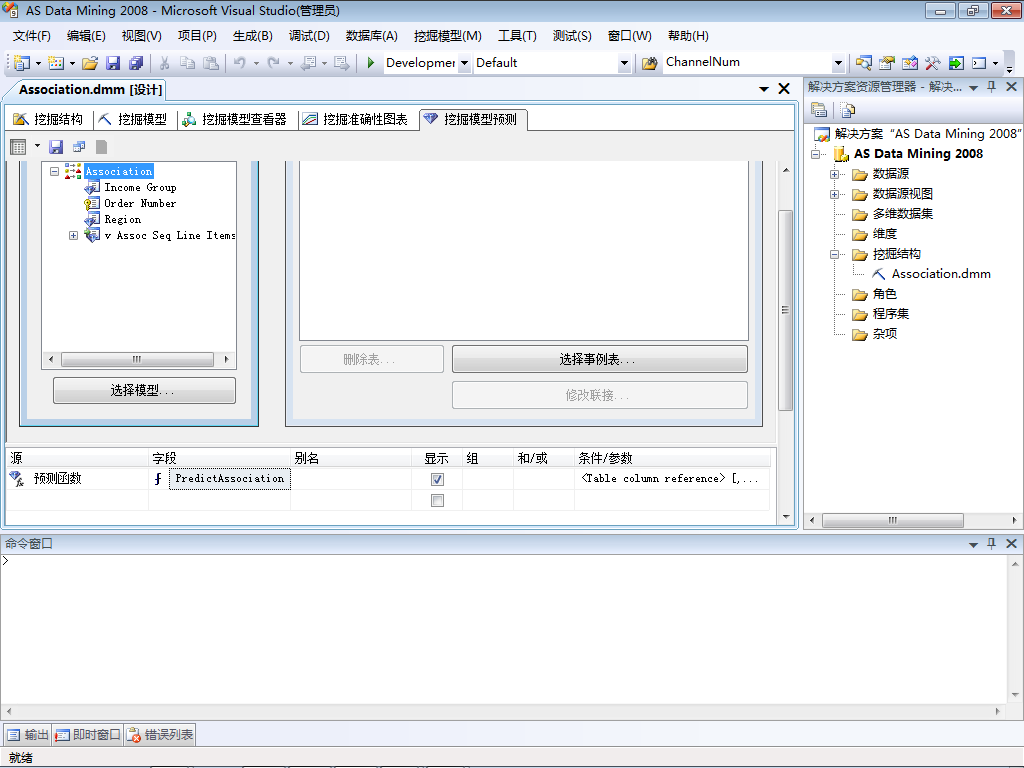Screen dimensions: 1024x768
Task: Open the Development configuration dropdown
Action: [464, 63]
